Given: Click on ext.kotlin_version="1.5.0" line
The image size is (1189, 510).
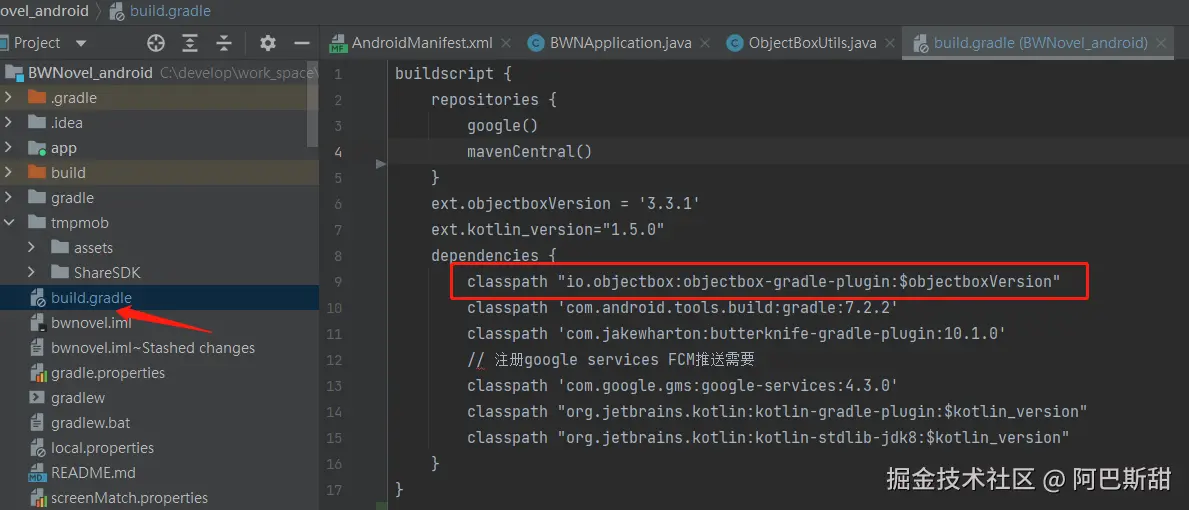Looking at the screenshot, I should click(x=547, y=230).
